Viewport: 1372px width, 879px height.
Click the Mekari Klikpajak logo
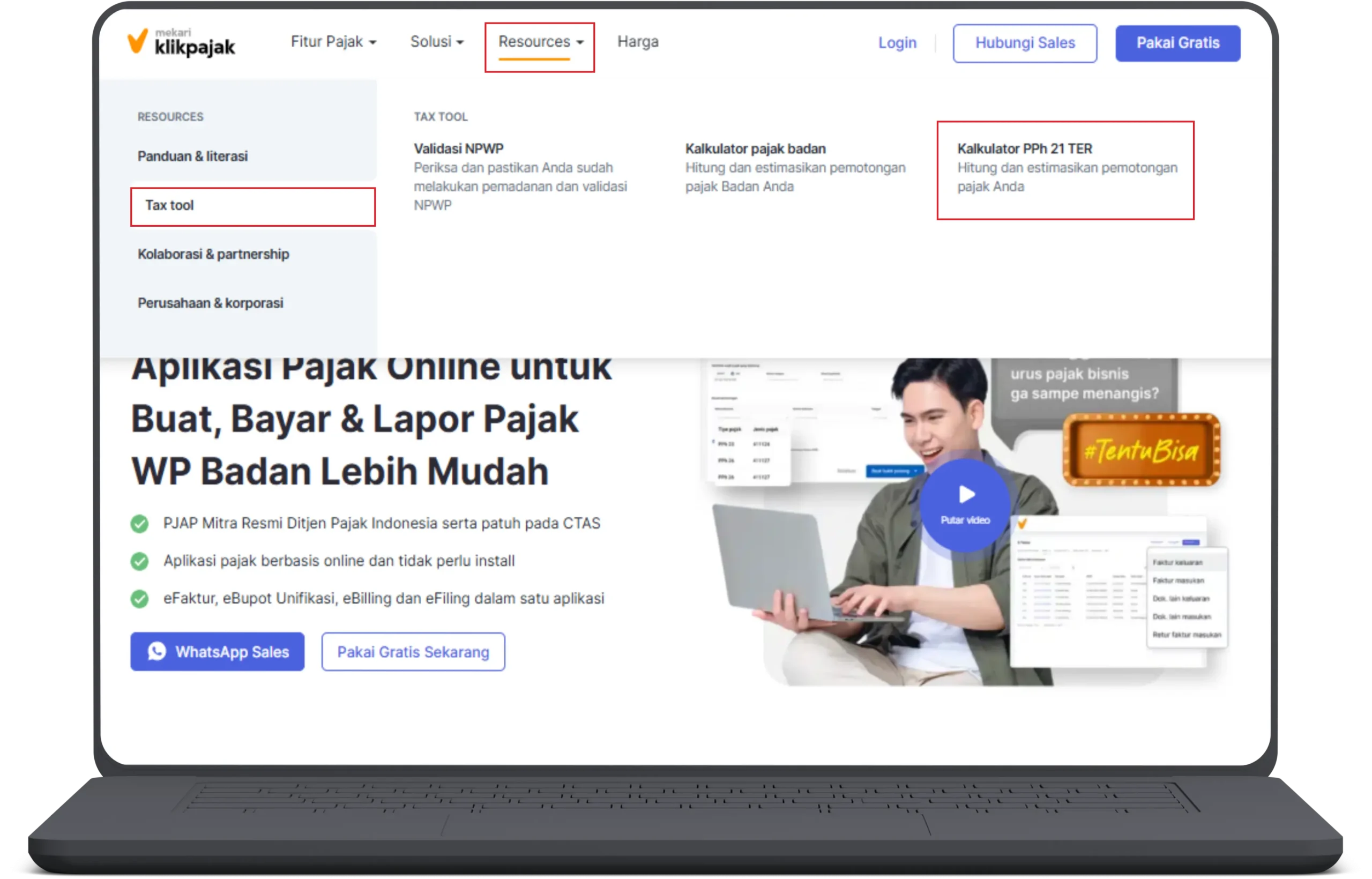(x=181, y=43)
